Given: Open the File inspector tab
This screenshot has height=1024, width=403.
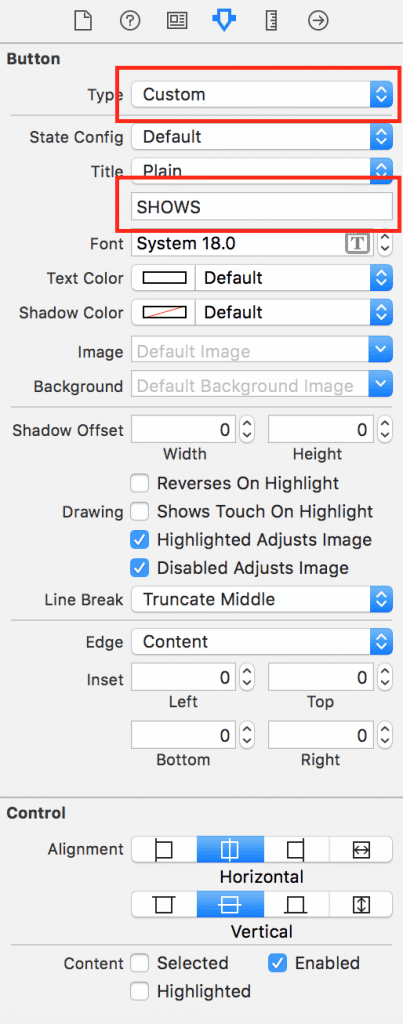Looking at the screenshot, I should coord(83,21).
